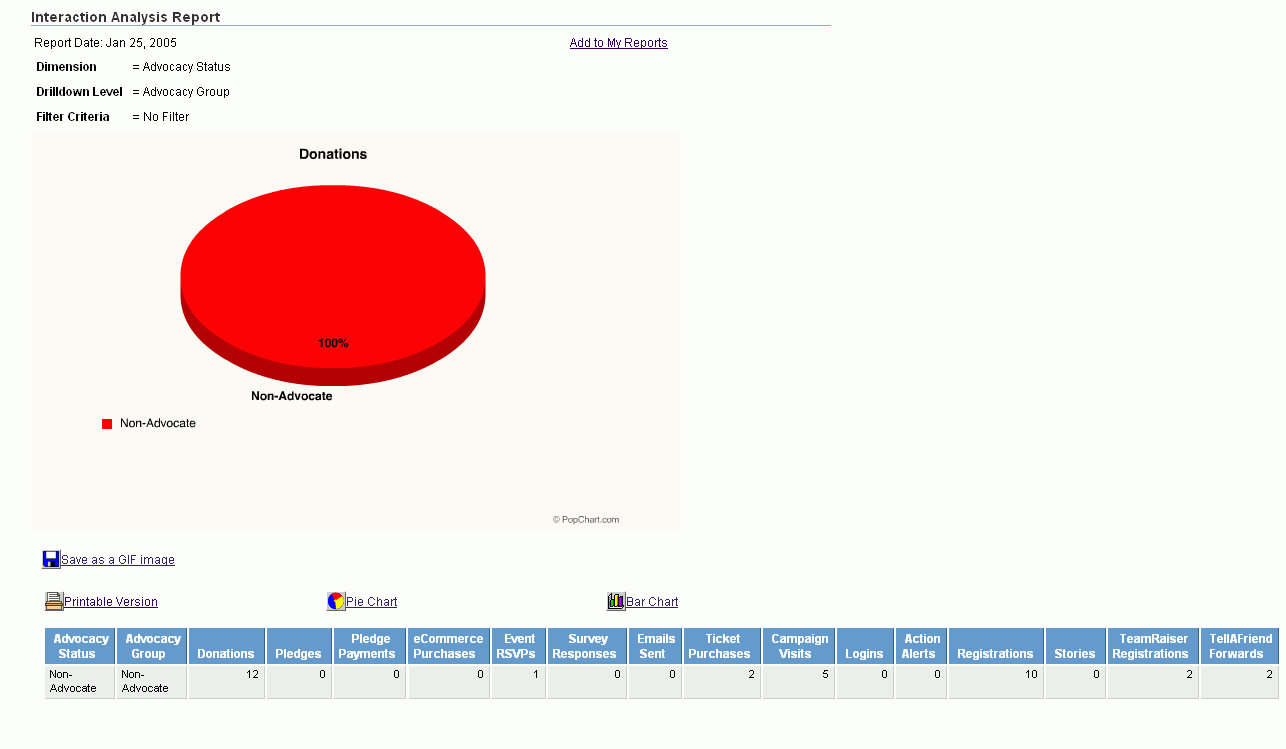Open the Add to My Reports link
The image size is (1286, 749).
tap(618, 43)
